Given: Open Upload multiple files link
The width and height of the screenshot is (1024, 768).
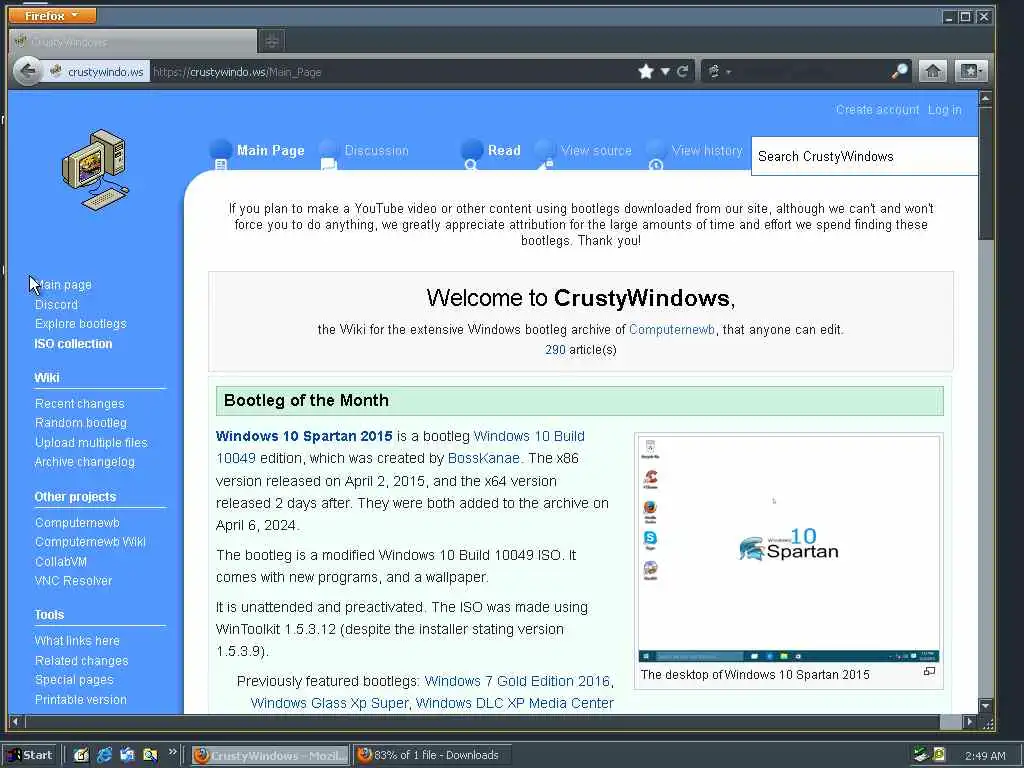Looking at the screenshot, I should click(x=91, y=442).
